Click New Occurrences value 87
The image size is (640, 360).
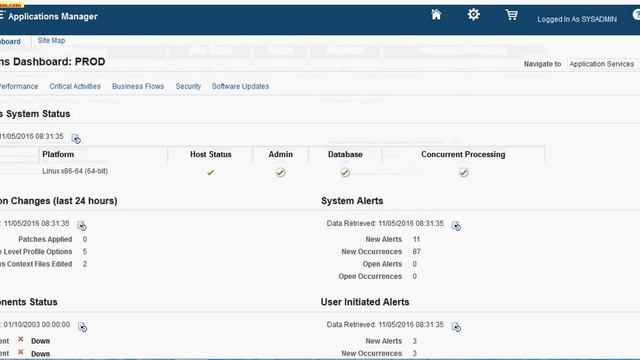tap(416, 251)
